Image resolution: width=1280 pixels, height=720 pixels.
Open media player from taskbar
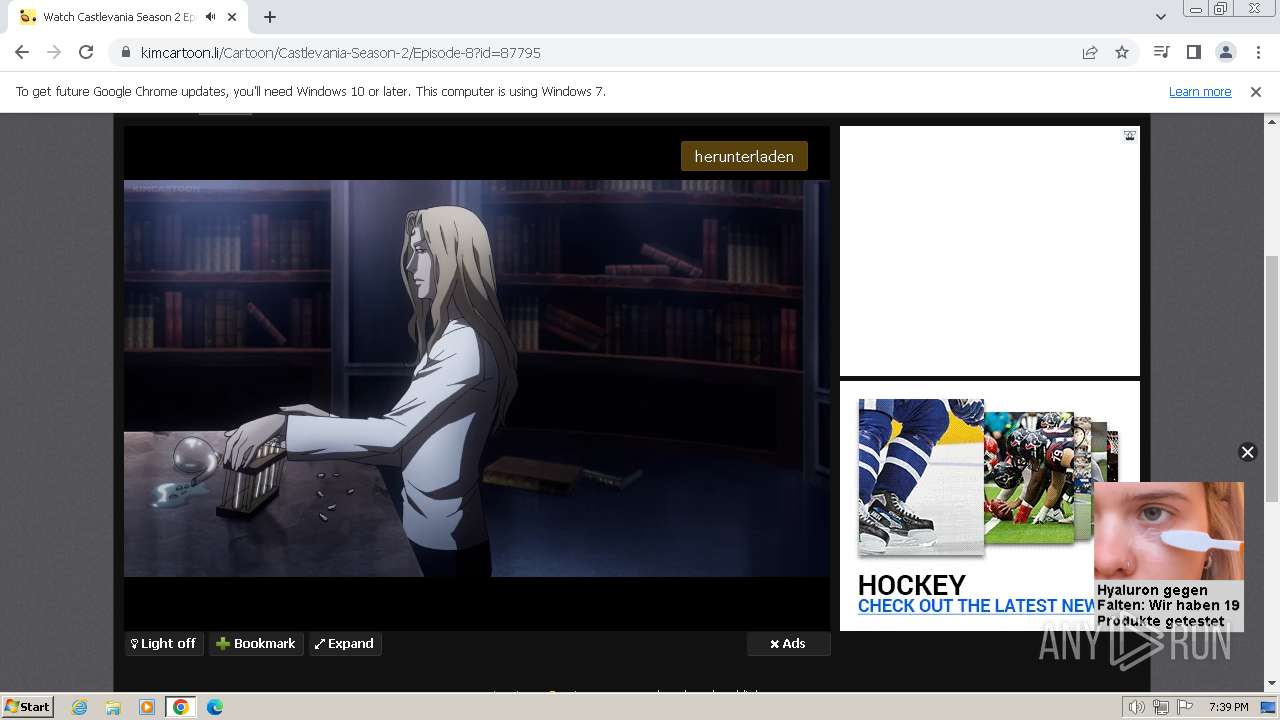coord(147,707)
